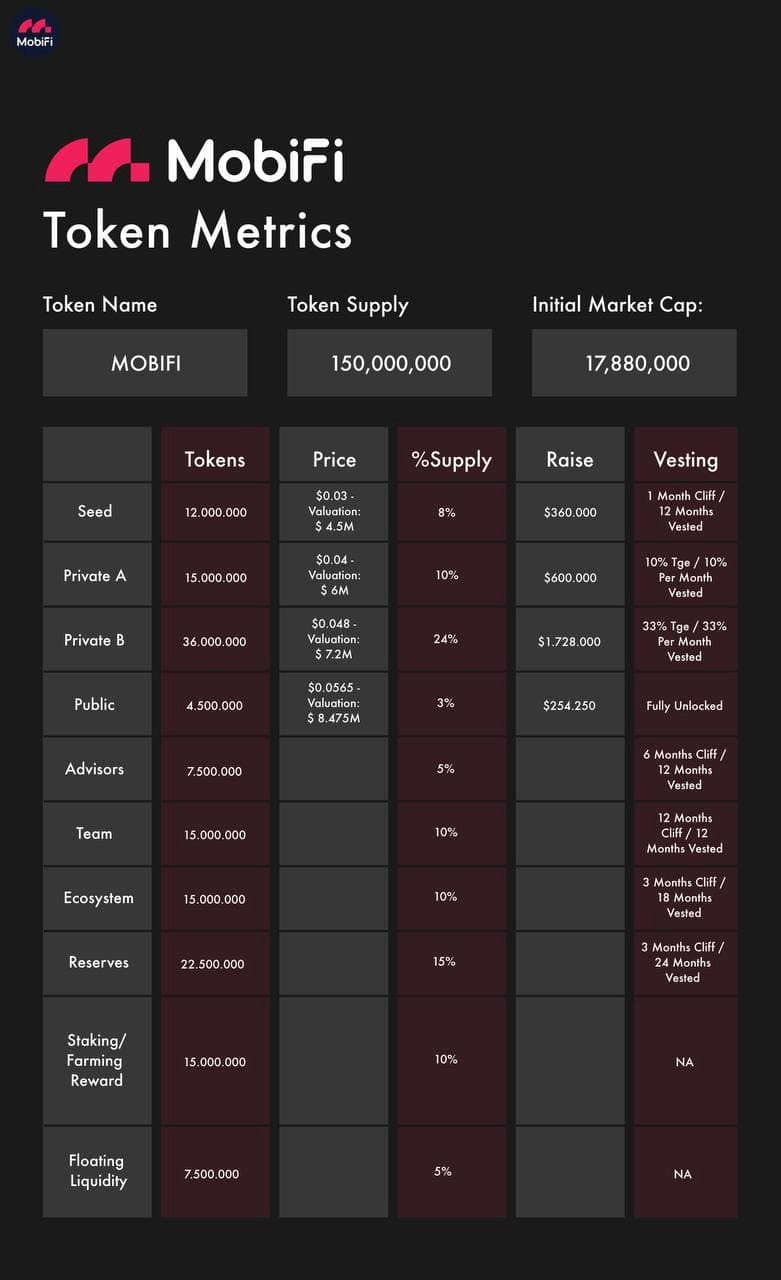The width and height of the screenshot is (781, 1280).
Task: Select the %Supply column header
Action: click(451, 460)
